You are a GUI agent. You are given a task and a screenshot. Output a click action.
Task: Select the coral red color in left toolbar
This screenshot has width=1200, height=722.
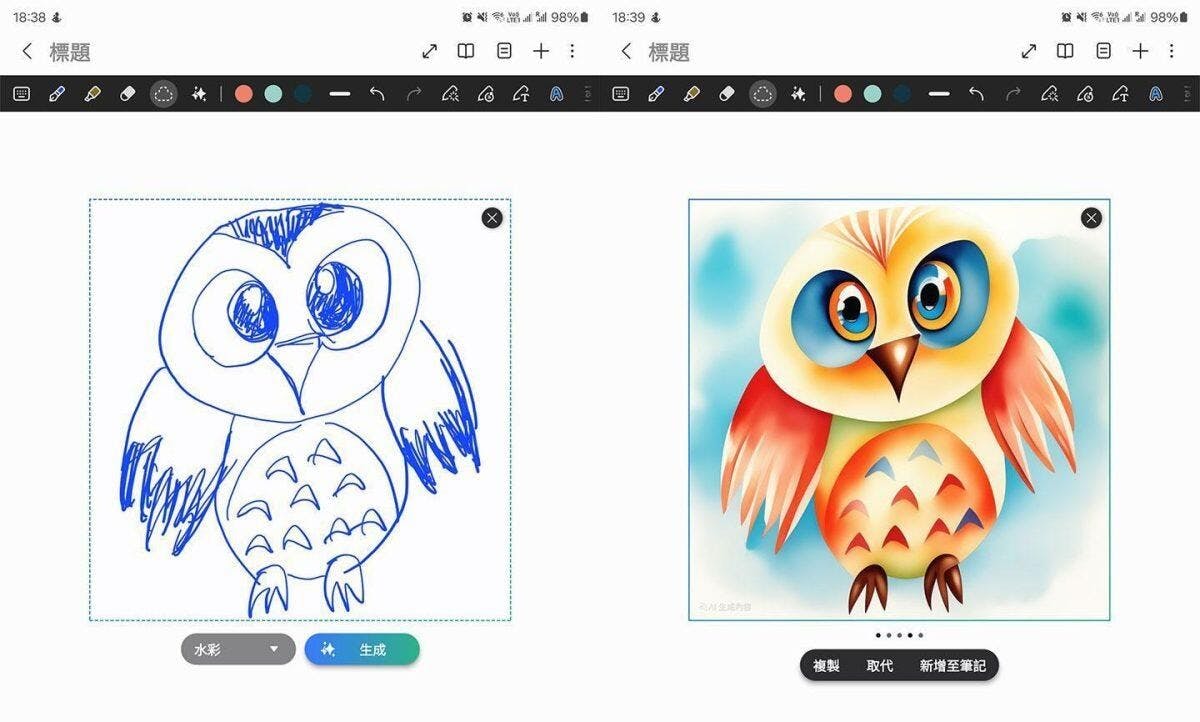coord(243,94)
